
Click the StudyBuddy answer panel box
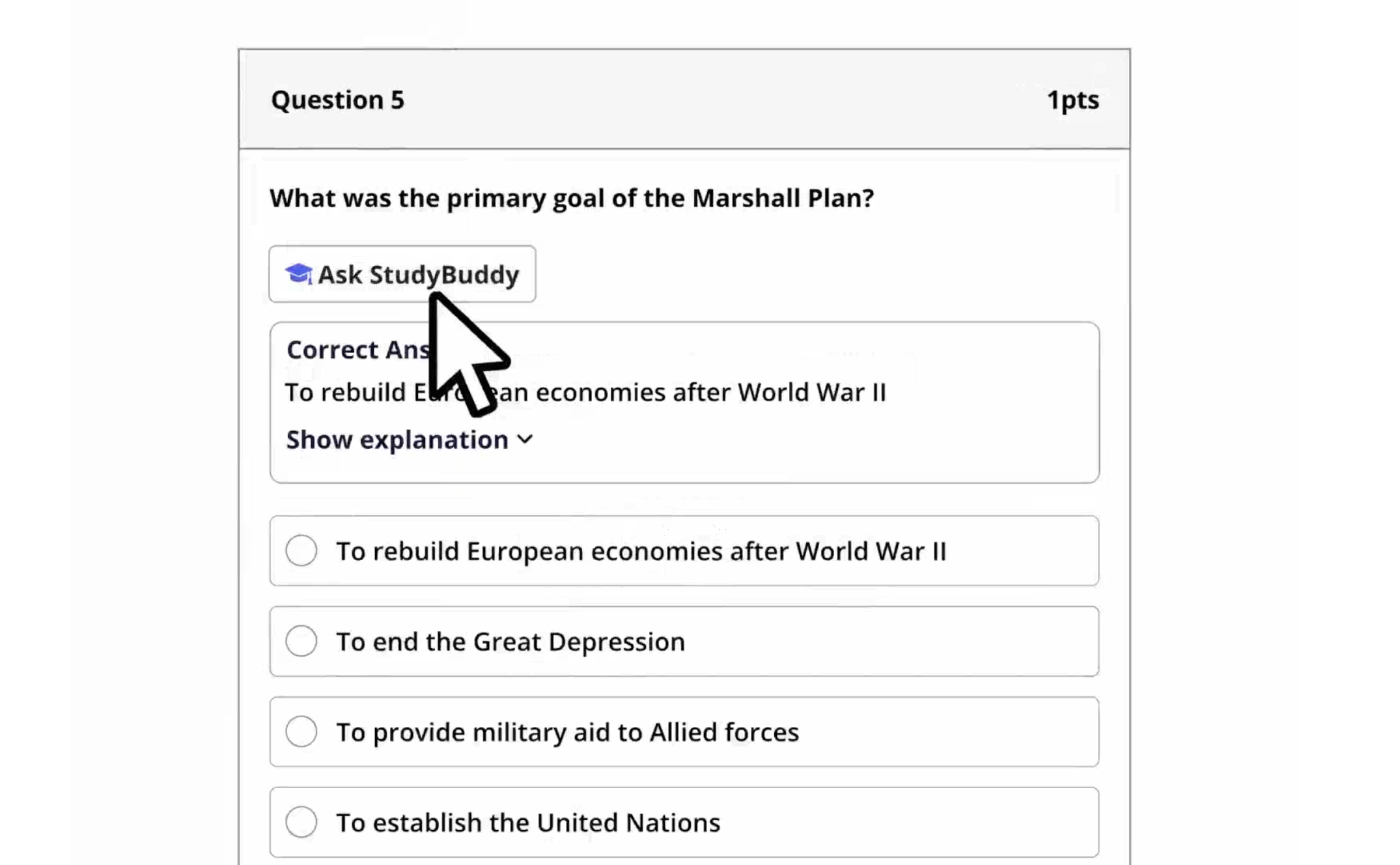click(684, 403)
